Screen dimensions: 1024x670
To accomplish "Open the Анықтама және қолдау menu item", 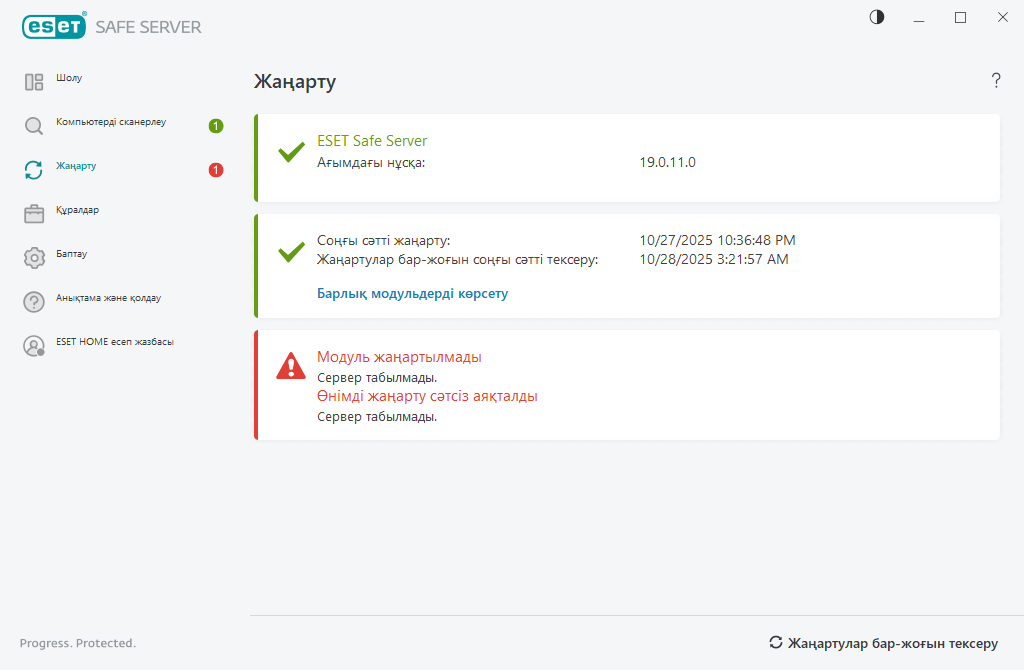I will click(x=108, y=298).
